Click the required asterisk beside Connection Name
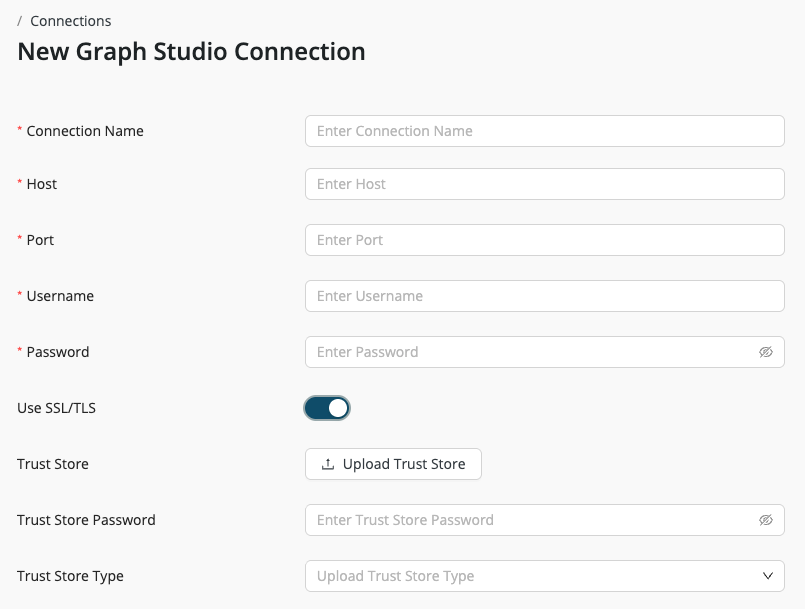The height and width of the screenshot is (609, 805). [21, 131]
